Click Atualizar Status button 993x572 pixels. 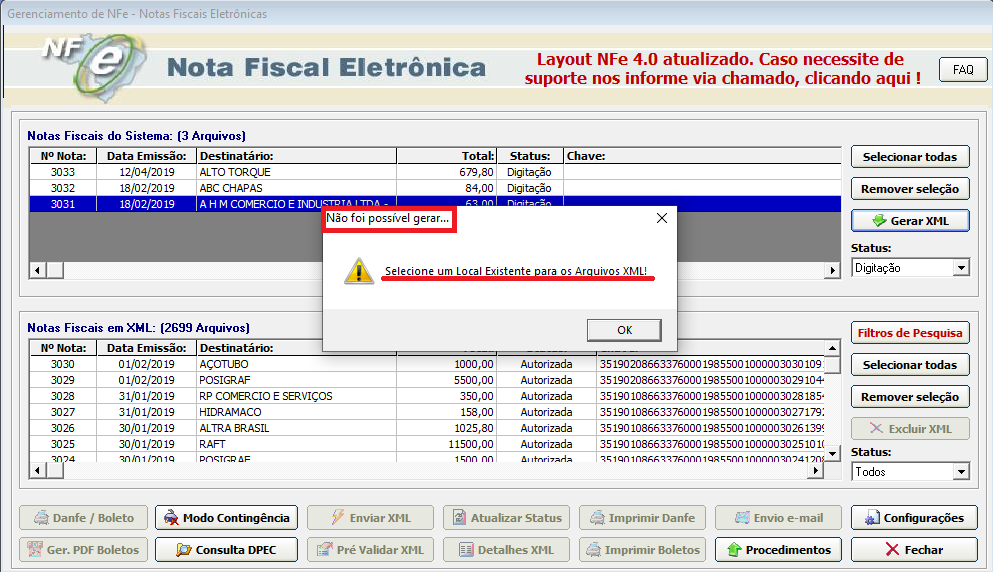506,518
